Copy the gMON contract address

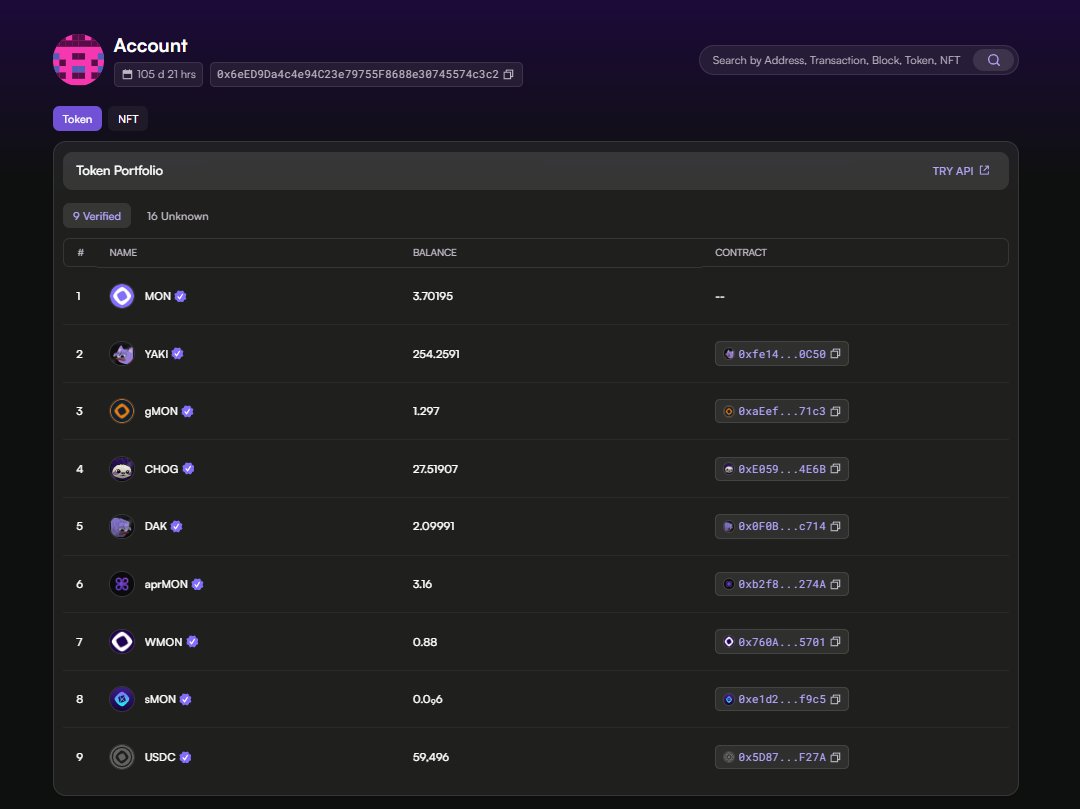click(835, 411)
